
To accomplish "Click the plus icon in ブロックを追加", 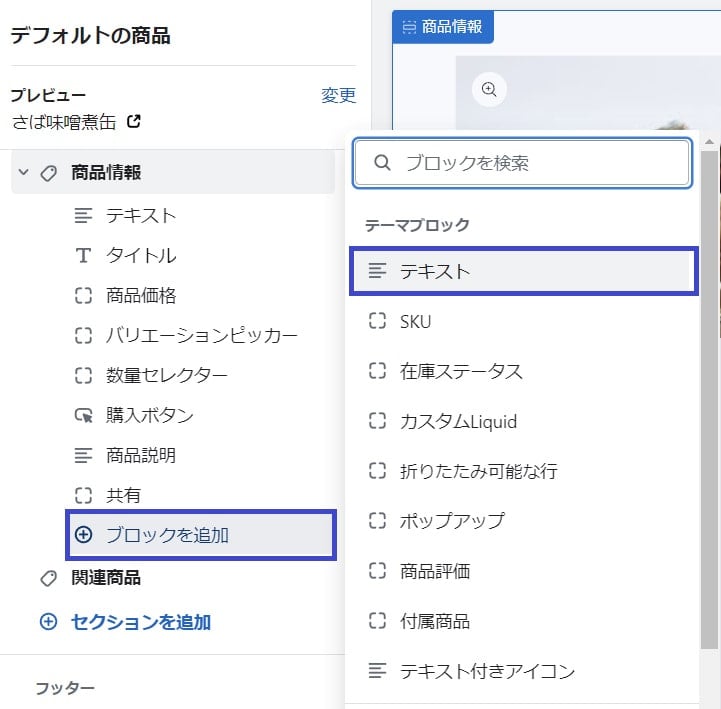I will point(83,535).
